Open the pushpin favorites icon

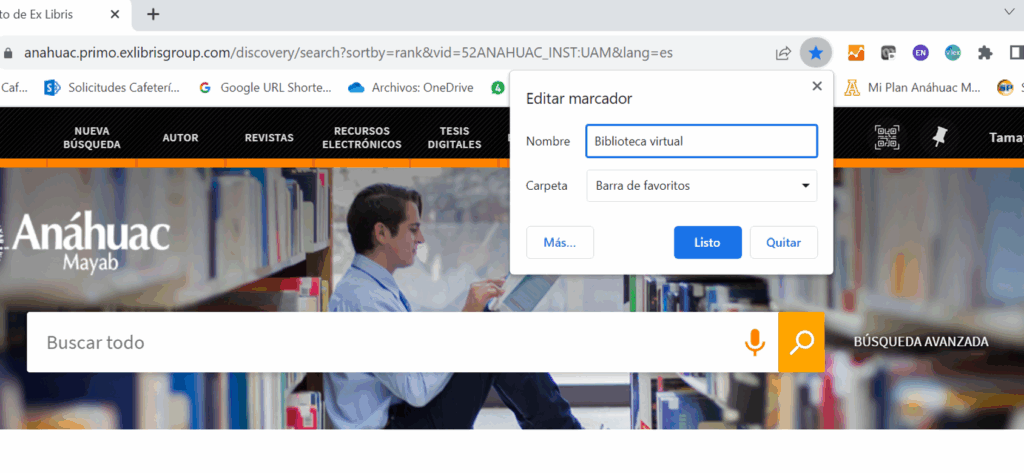tap(939, 137)
